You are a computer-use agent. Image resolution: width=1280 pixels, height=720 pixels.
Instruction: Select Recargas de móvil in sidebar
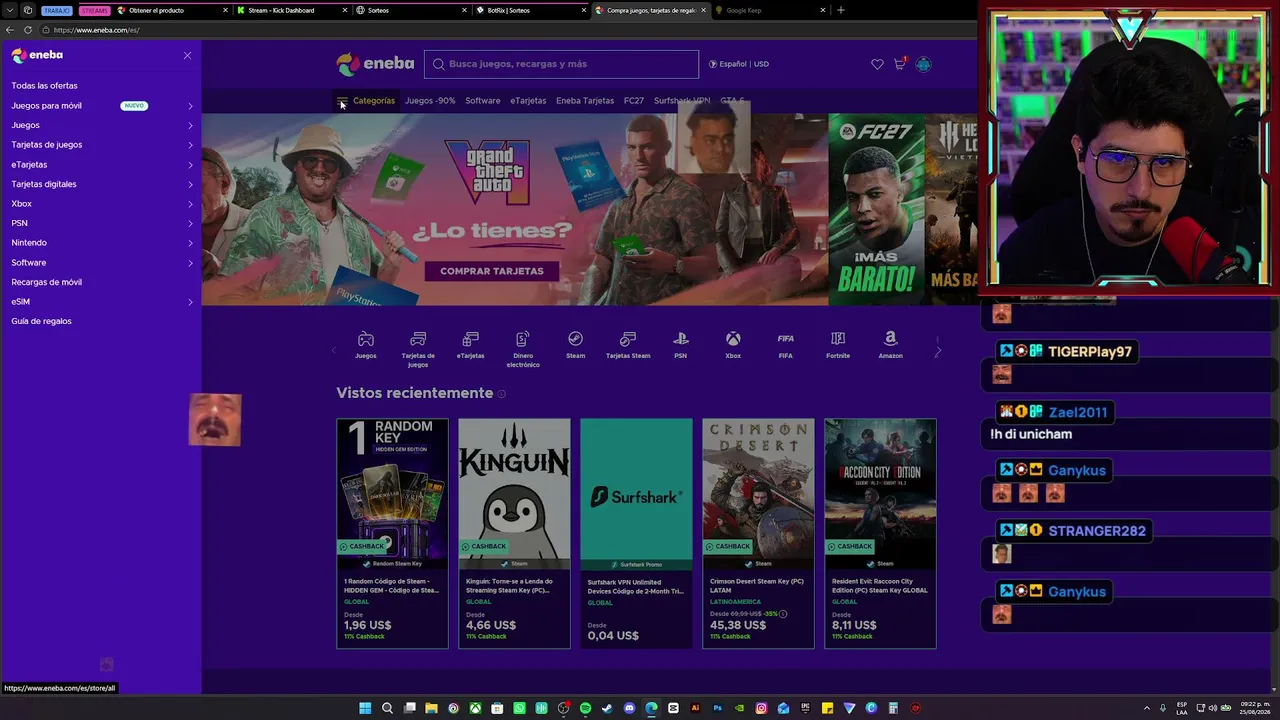(47, 282)
